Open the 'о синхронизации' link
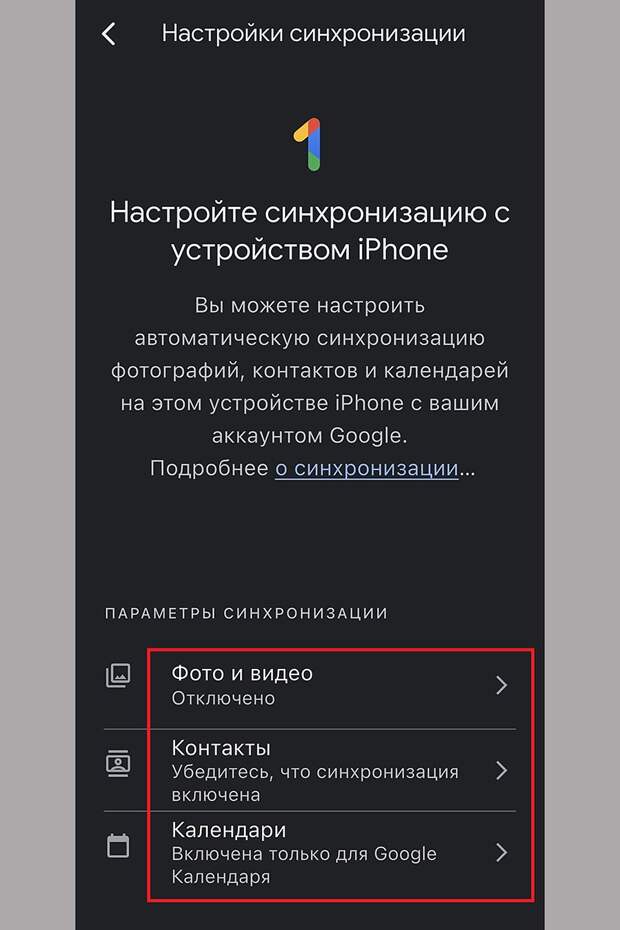The width and height of the screenshot is (620, 930). coord(367,468)
